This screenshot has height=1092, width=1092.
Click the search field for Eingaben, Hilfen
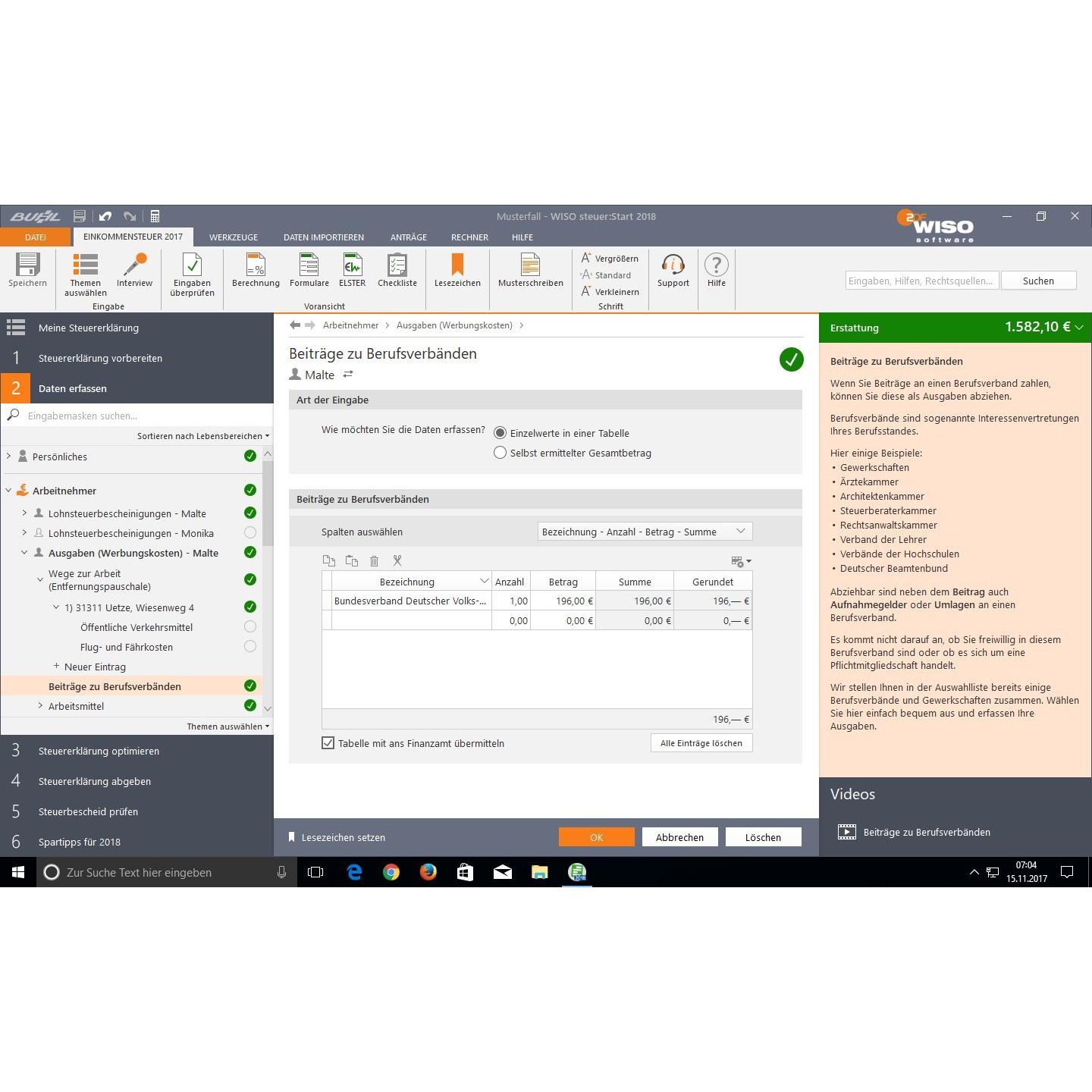[x=921, y=281]
